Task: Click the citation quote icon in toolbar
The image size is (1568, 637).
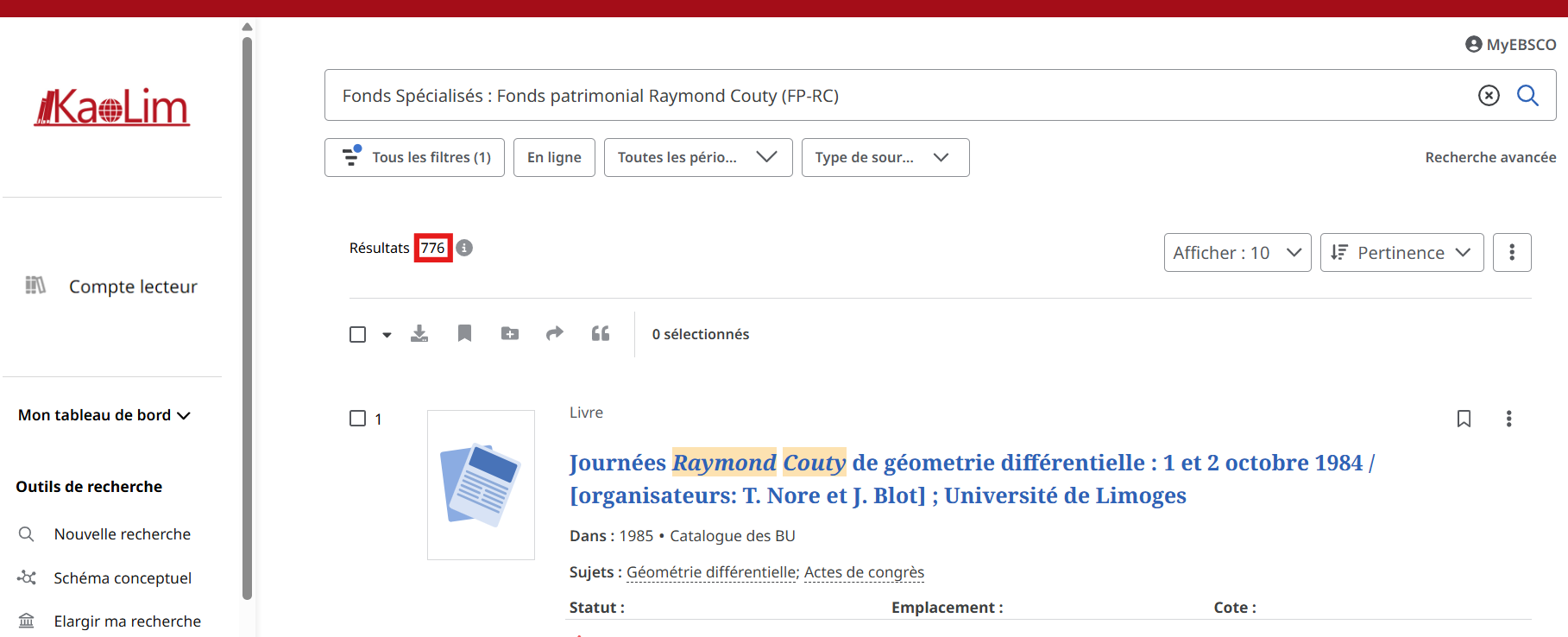Action: (601, 333)
